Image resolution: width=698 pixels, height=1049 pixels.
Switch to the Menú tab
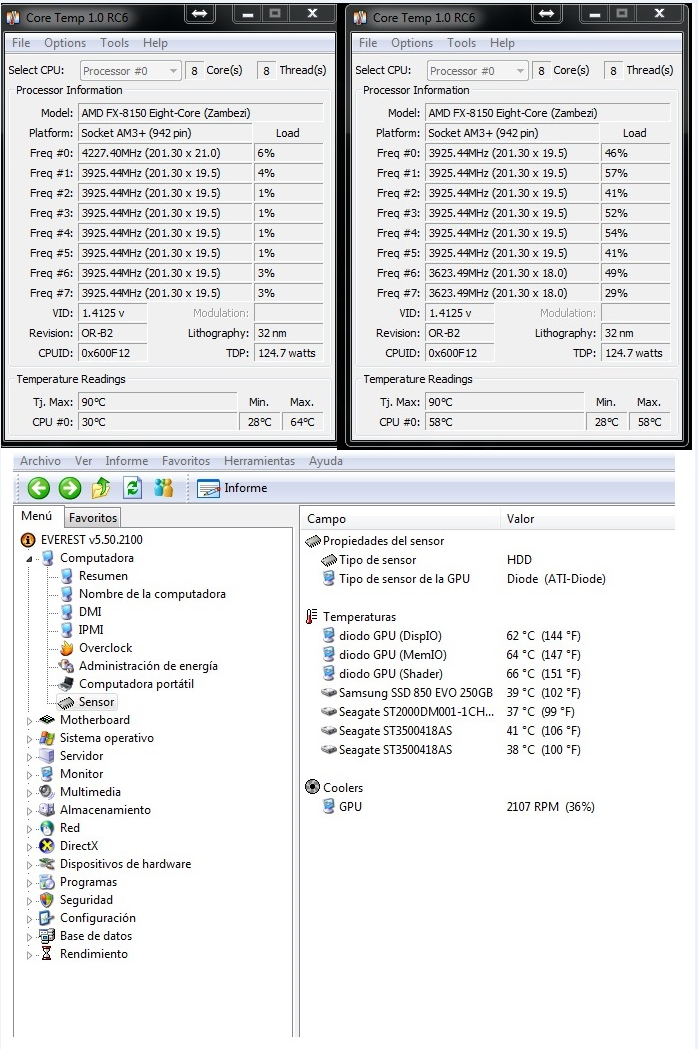[36, 516]
